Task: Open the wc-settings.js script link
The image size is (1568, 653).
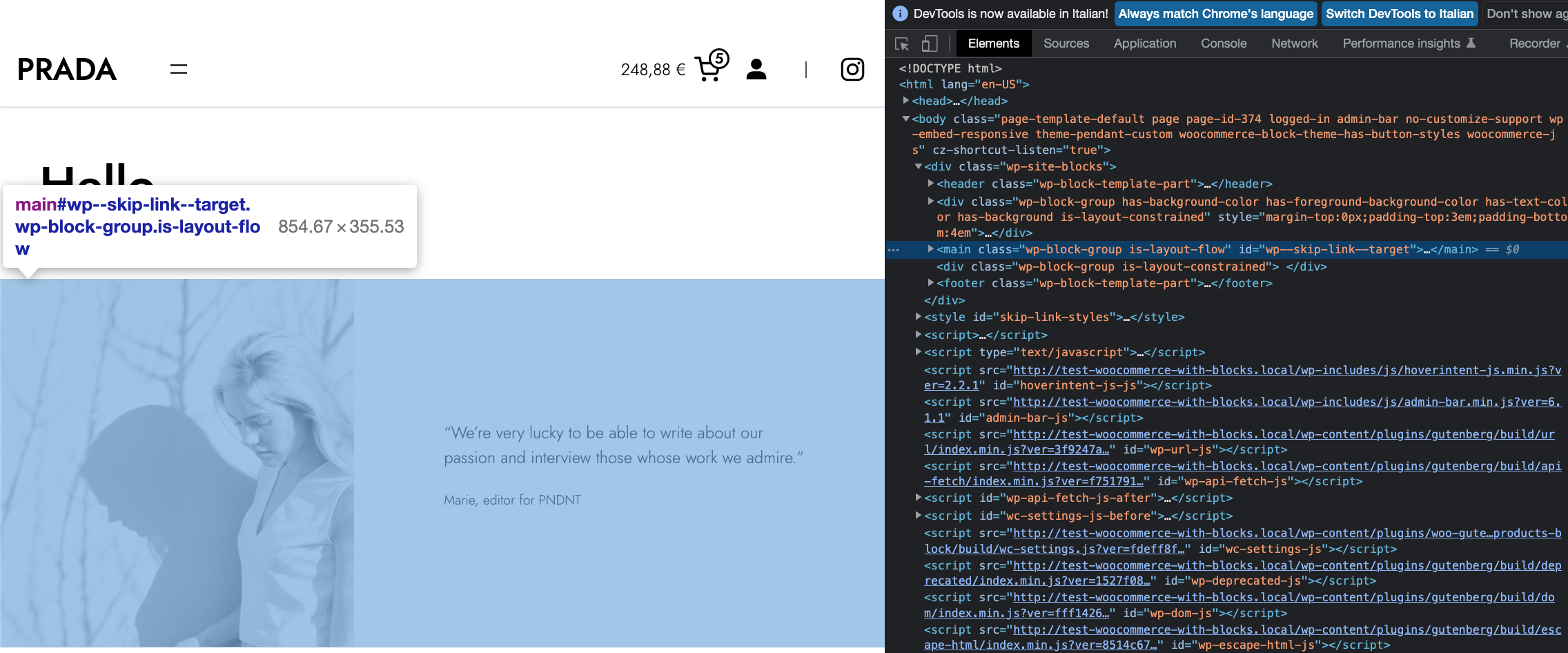Action: pos(1286,534)
